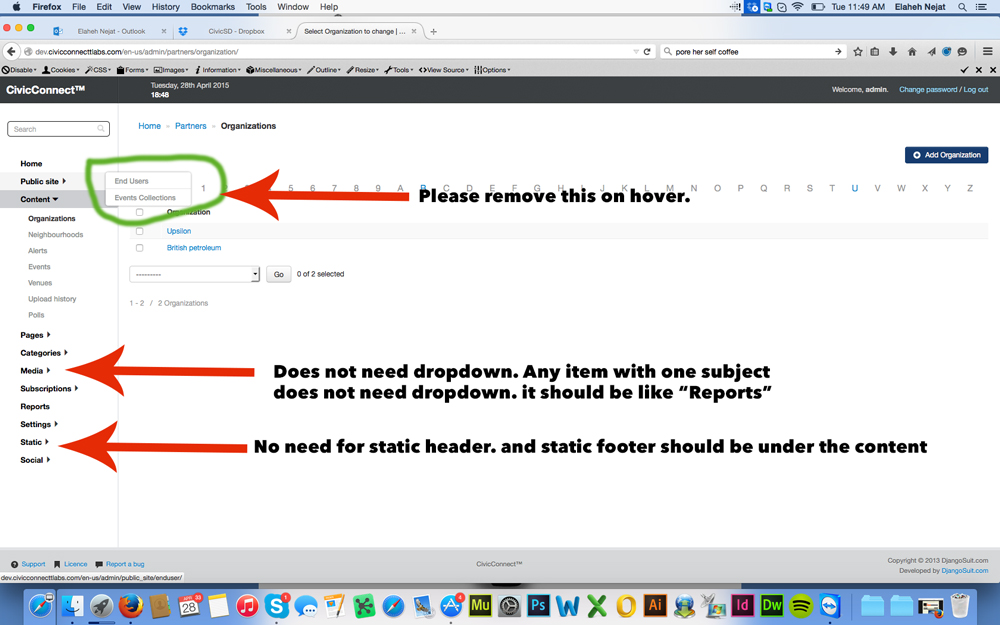Image resolution: width=1000 pixels, height=625 pixels.
Task: Open the Bookmarks menu in the menu bar
Action: point(212,7)
